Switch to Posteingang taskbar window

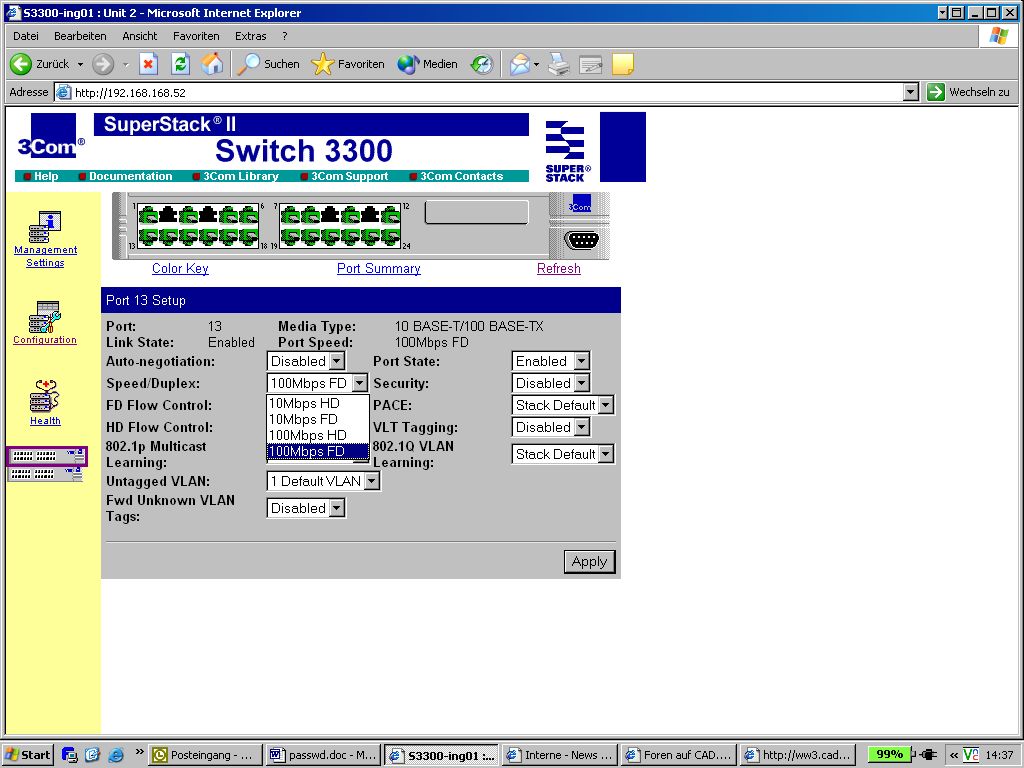(205, 755)
